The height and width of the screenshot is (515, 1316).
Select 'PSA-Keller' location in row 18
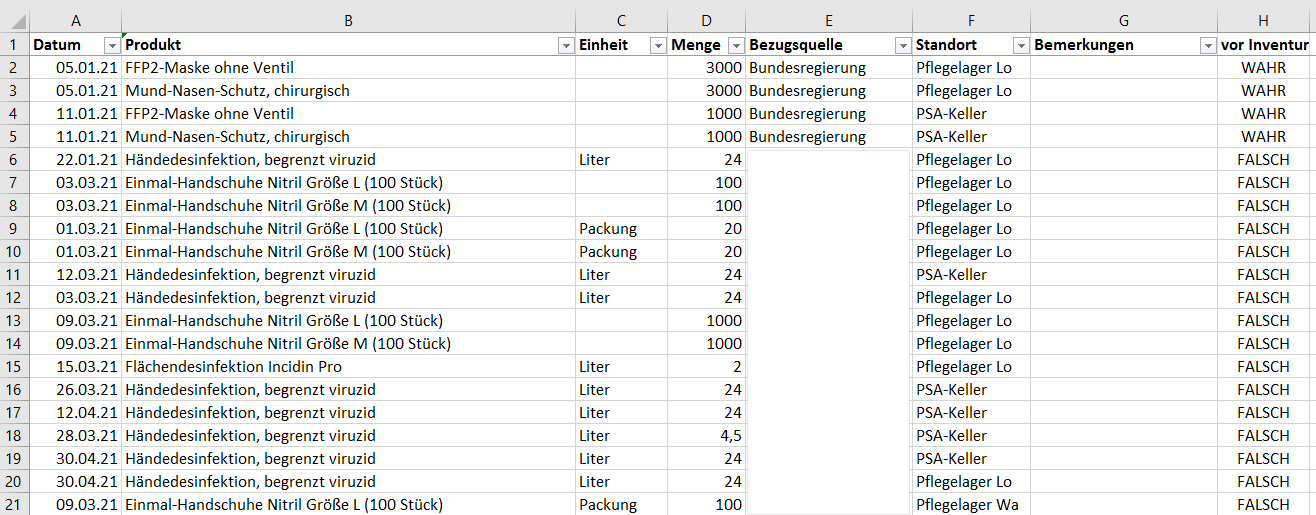pos(971,436)
